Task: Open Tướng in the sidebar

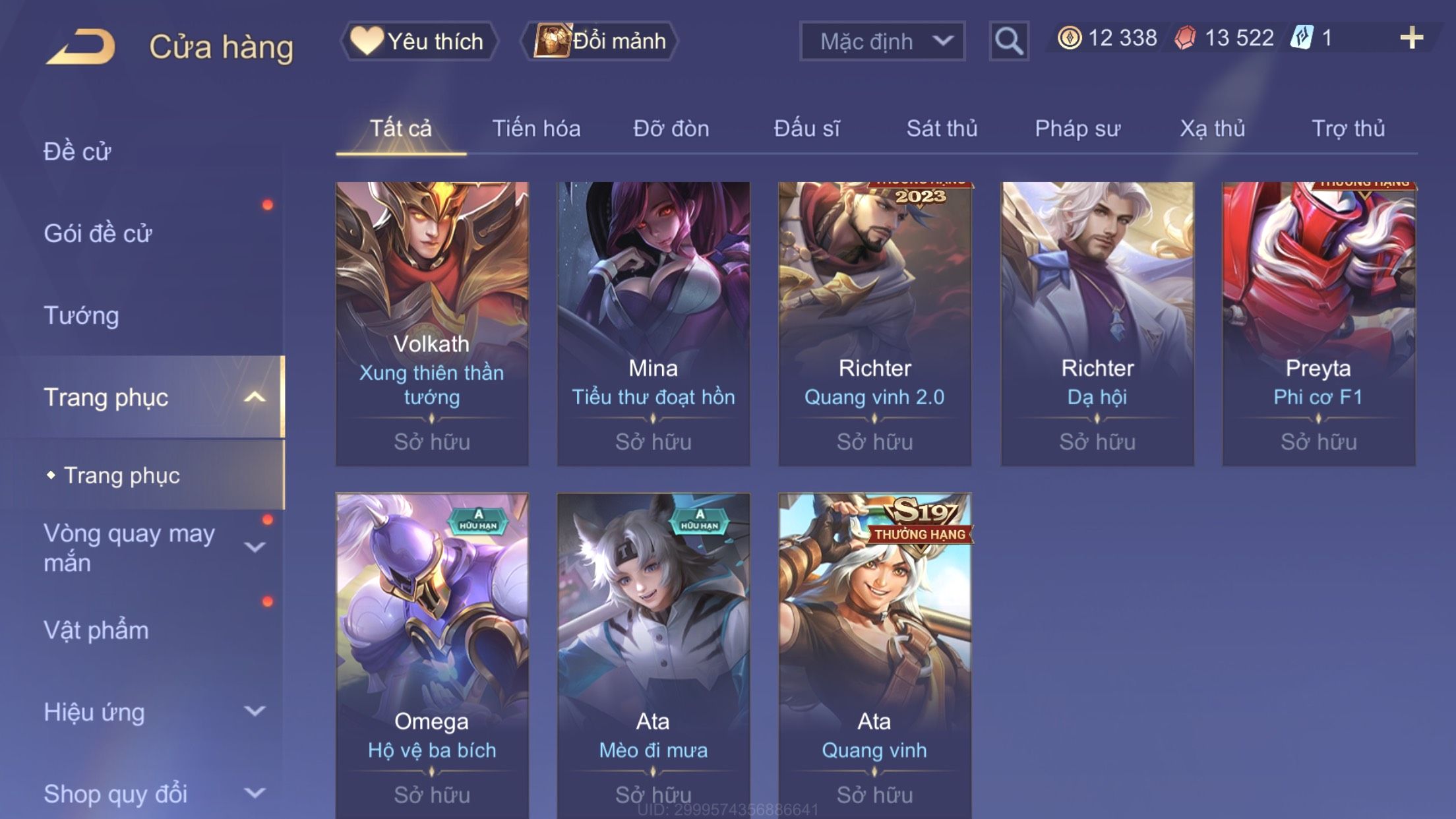Action: coord(81,315)
